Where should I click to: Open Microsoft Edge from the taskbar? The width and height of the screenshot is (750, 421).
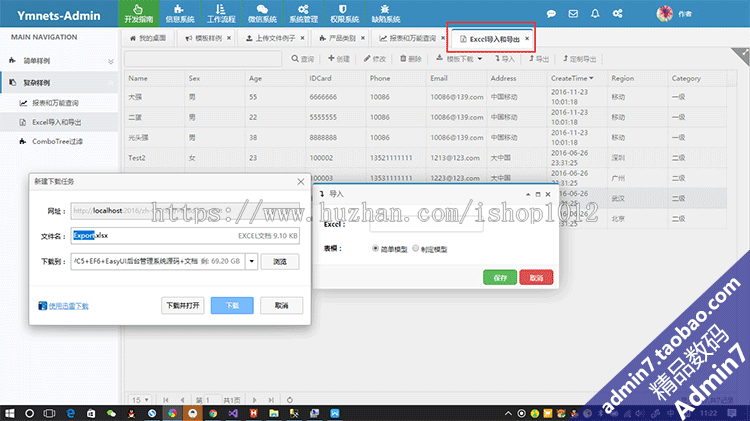70,413
